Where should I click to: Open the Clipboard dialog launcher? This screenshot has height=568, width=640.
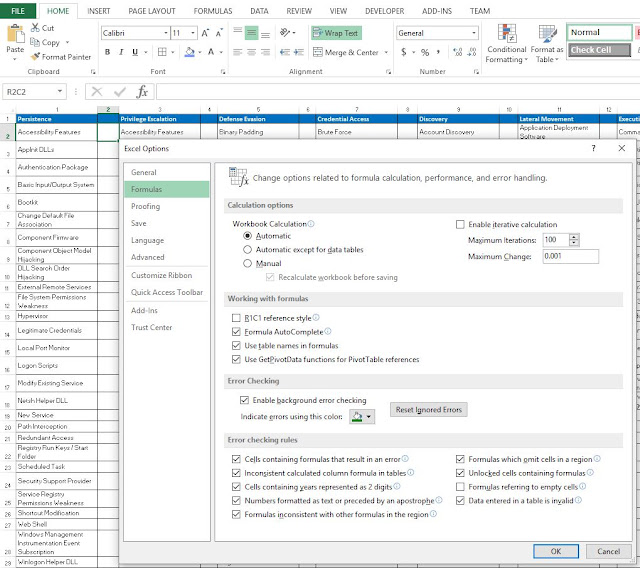pyautogui.click(x=93, y=72)
